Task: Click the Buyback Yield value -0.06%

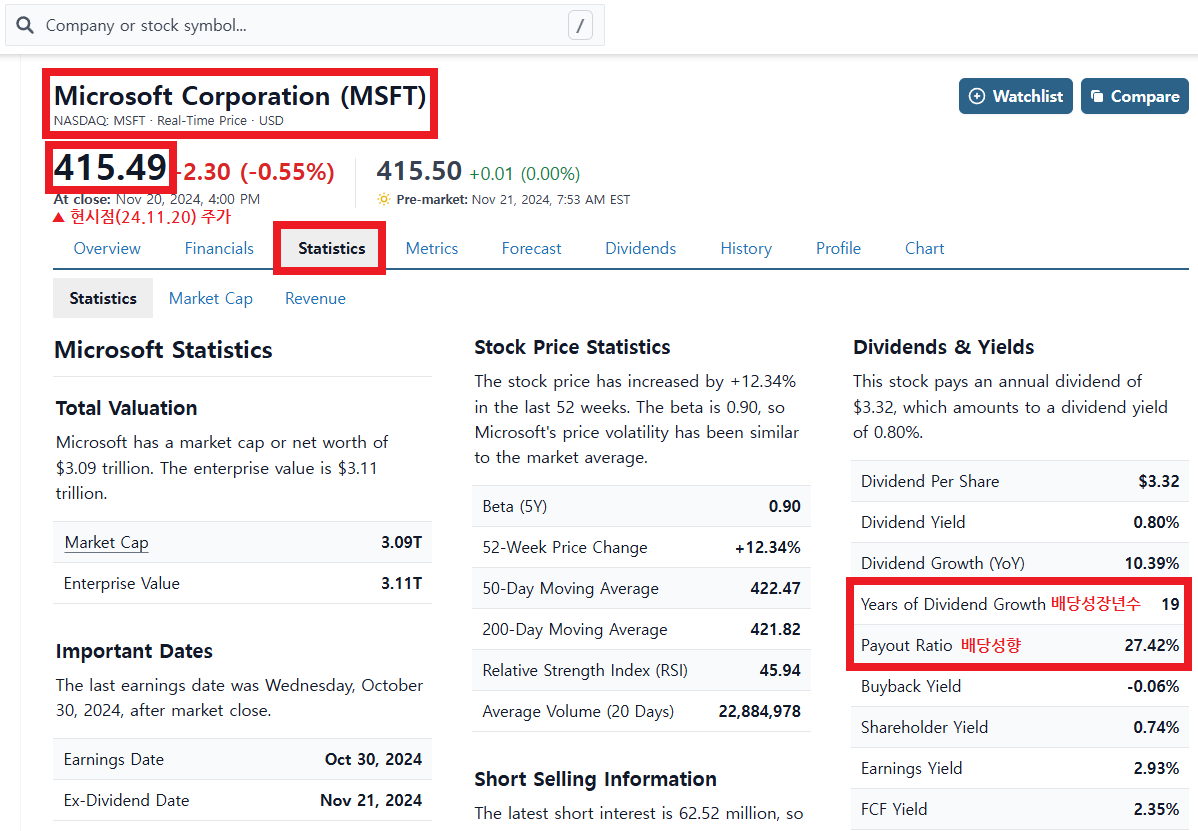Action: tap(1153, 687)
